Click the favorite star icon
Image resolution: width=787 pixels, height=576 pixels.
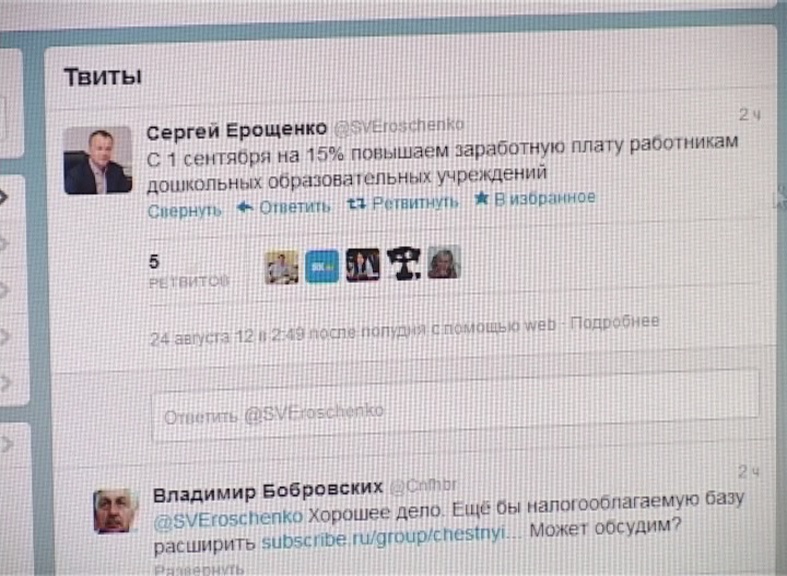[481, 199]
